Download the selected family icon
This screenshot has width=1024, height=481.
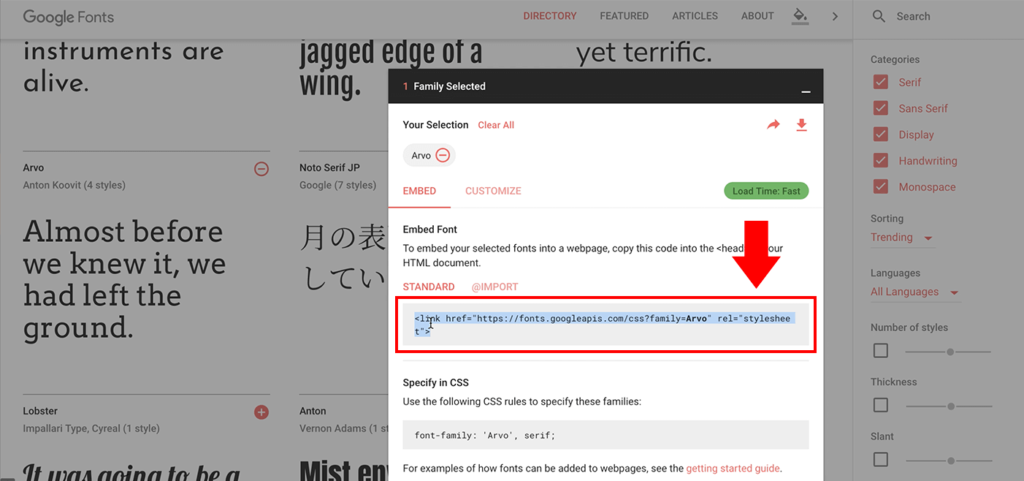(x=801, y=125)
